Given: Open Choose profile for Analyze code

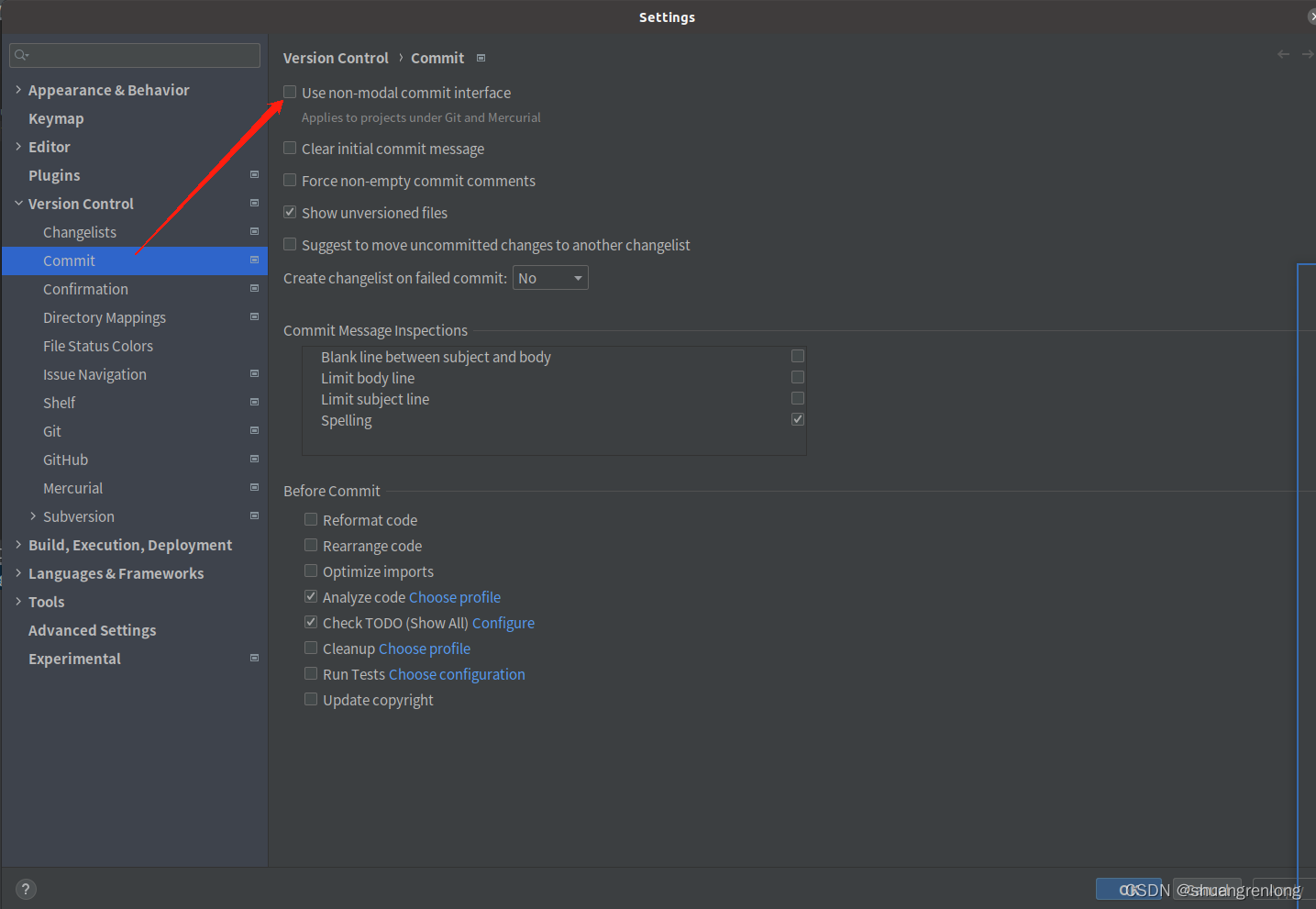Looking at the screenshot, I should 454,597.
